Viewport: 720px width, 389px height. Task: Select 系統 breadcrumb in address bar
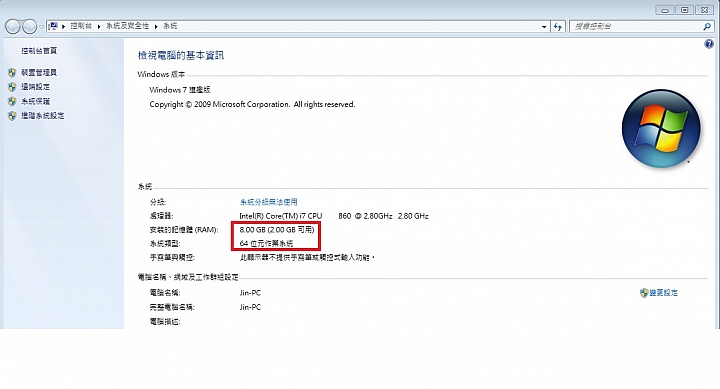coord(170,26)
